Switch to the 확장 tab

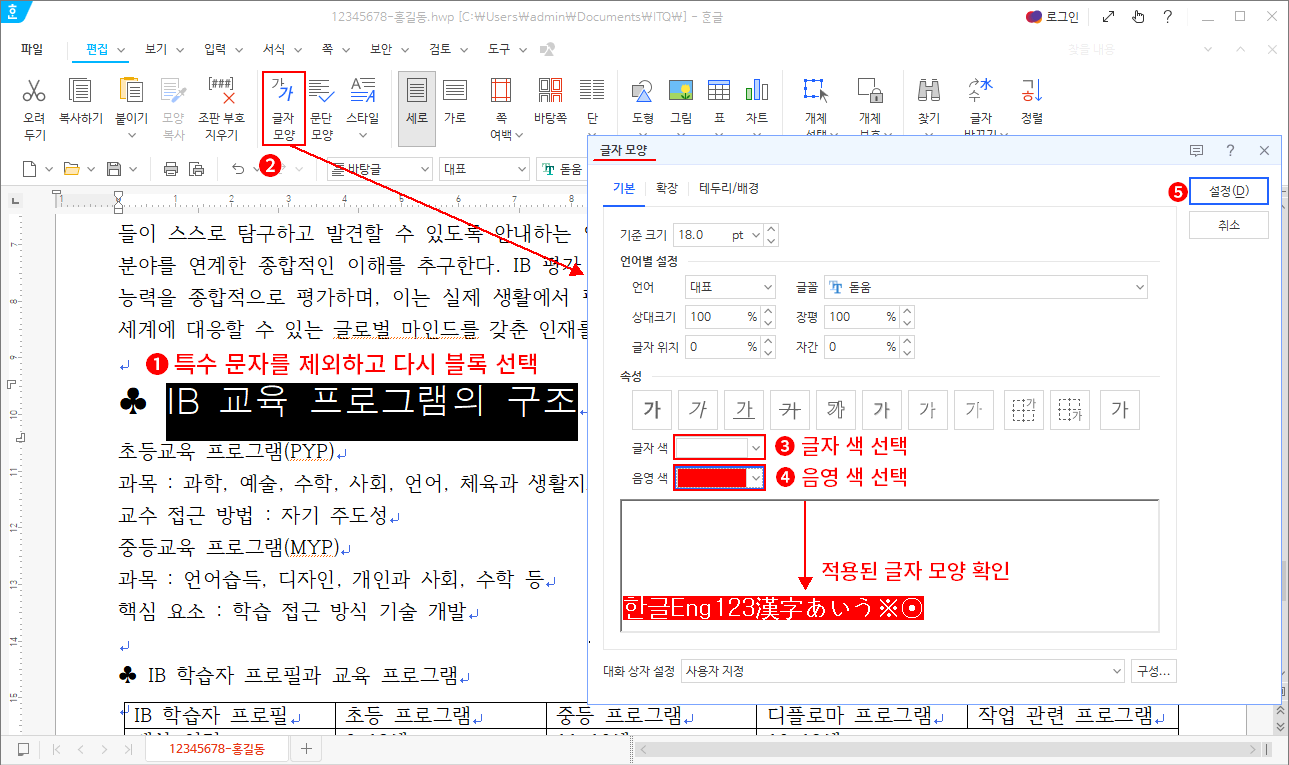[x=666, y=187]
